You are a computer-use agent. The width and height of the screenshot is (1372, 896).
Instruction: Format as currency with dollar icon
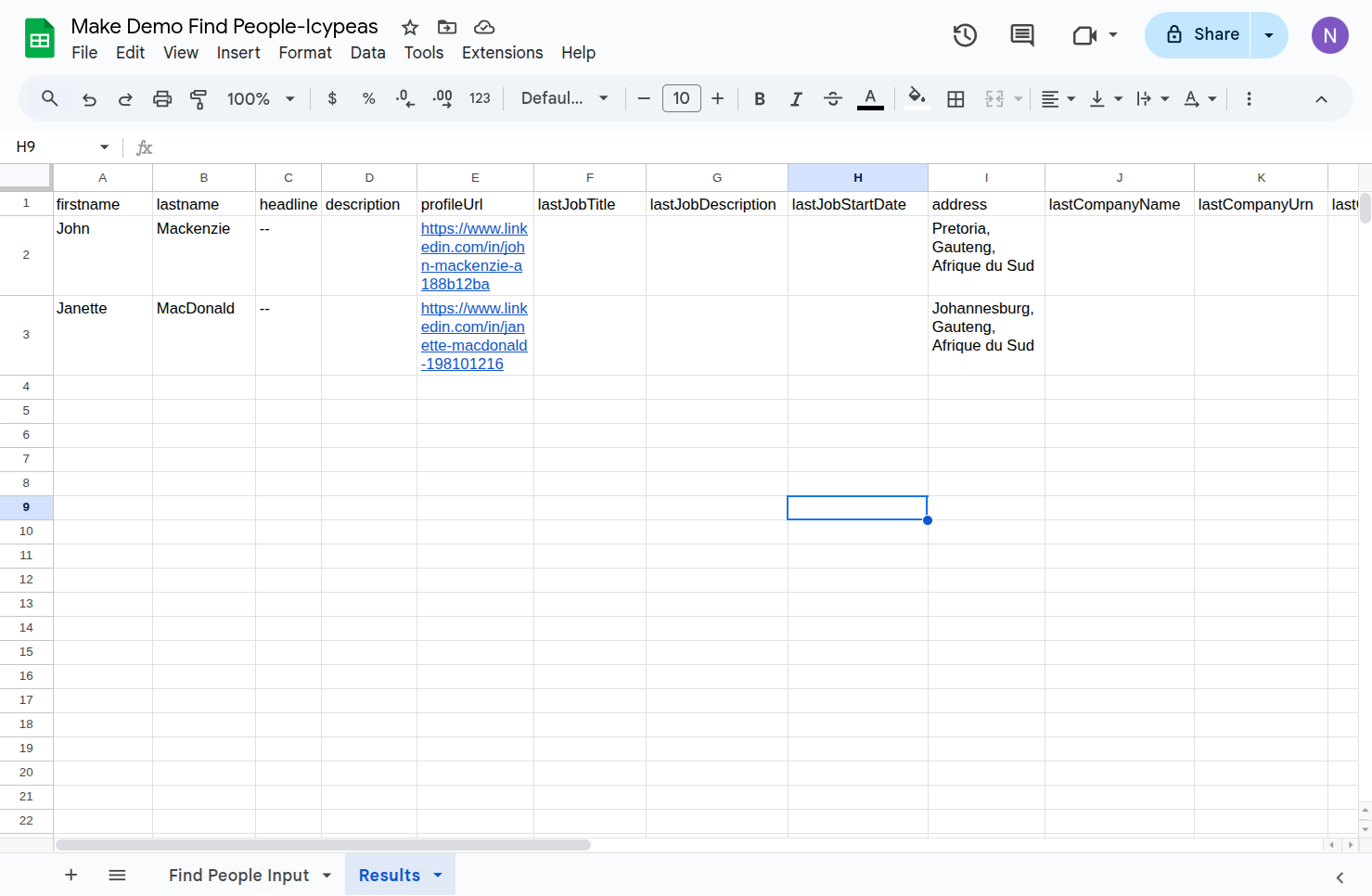[332, 98]
